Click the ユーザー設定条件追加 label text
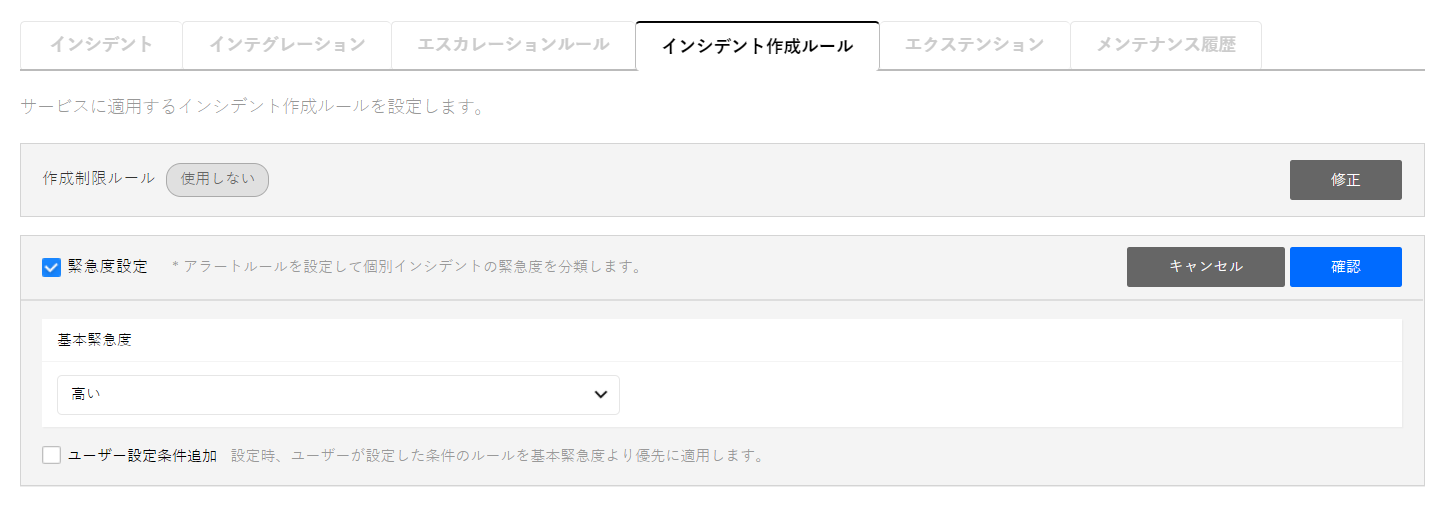The image size is (1444, 509). [x=143, y=456]
